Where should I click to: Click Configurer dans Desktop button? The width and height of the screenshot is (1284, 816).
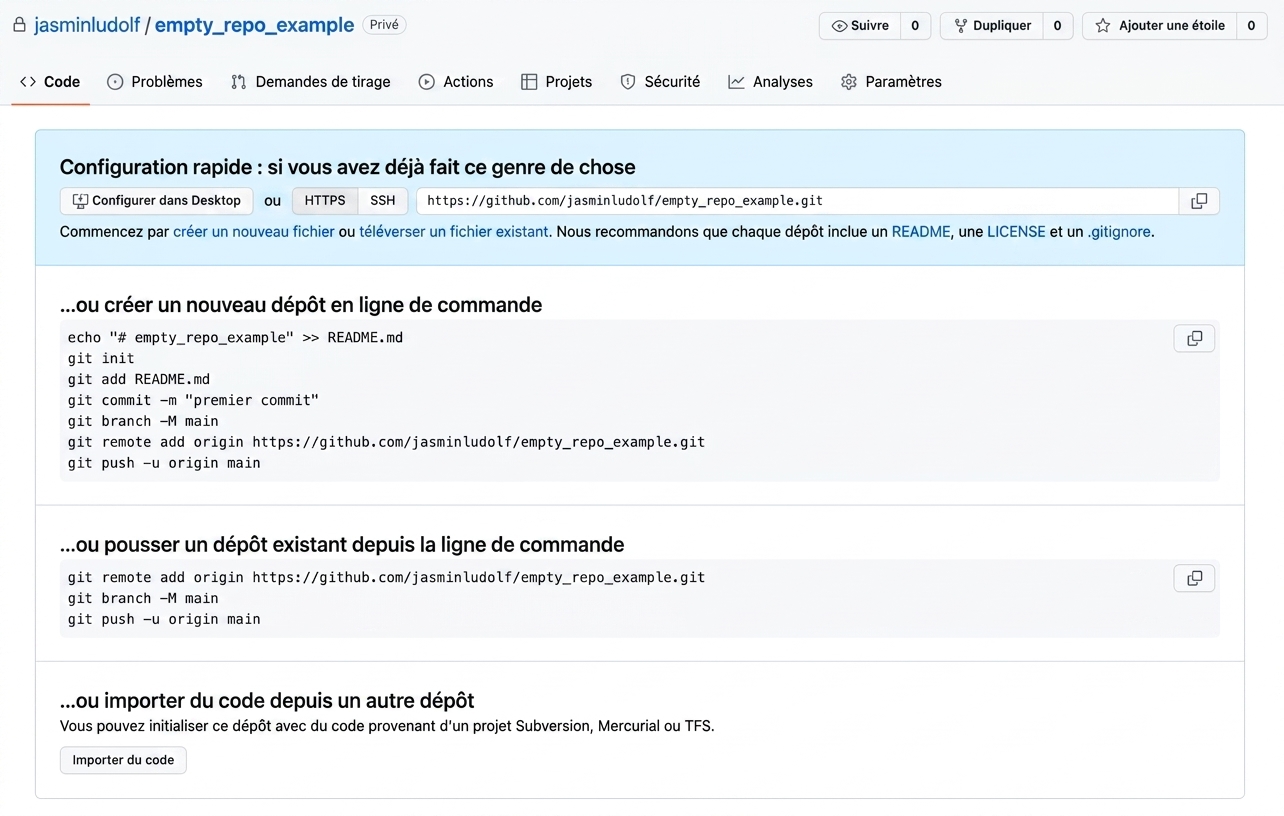point(157,201)
